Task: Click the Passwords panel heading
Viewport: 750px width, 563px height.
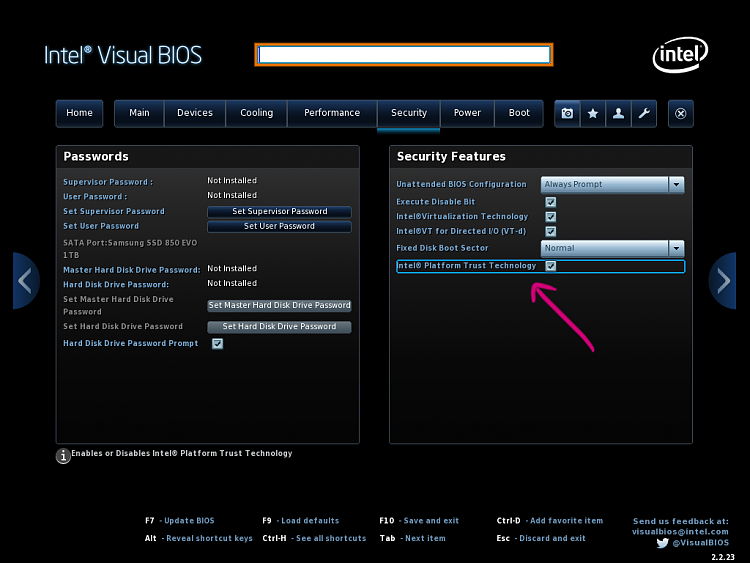Action: pos(96,157)
